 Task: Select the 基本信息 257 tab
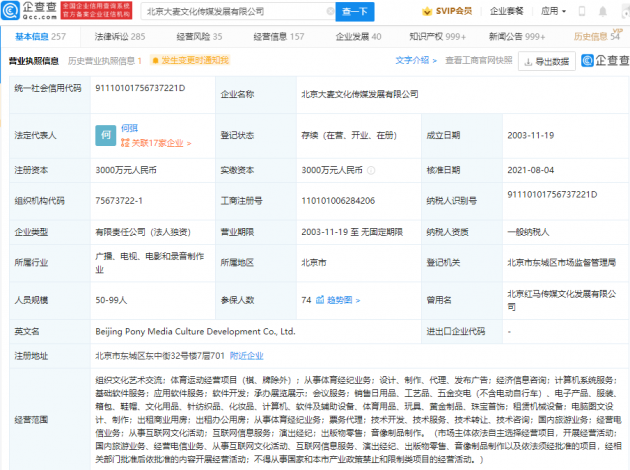(x=41, y=37)
